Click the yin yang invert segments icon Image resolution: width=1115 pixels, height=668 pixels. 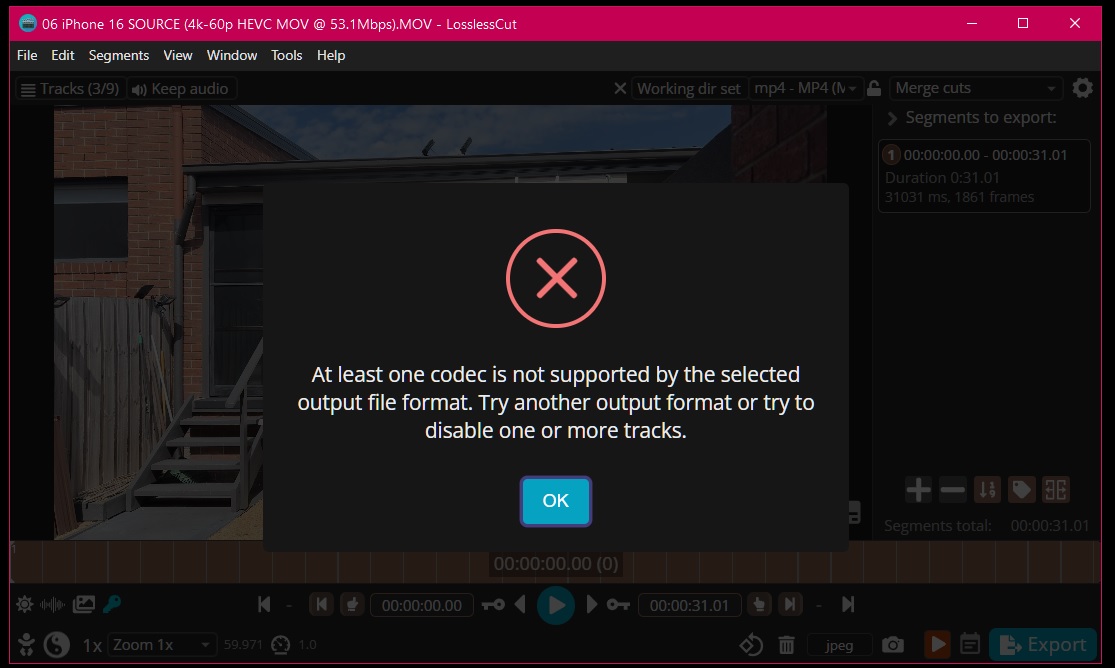[x=56, y=645]
